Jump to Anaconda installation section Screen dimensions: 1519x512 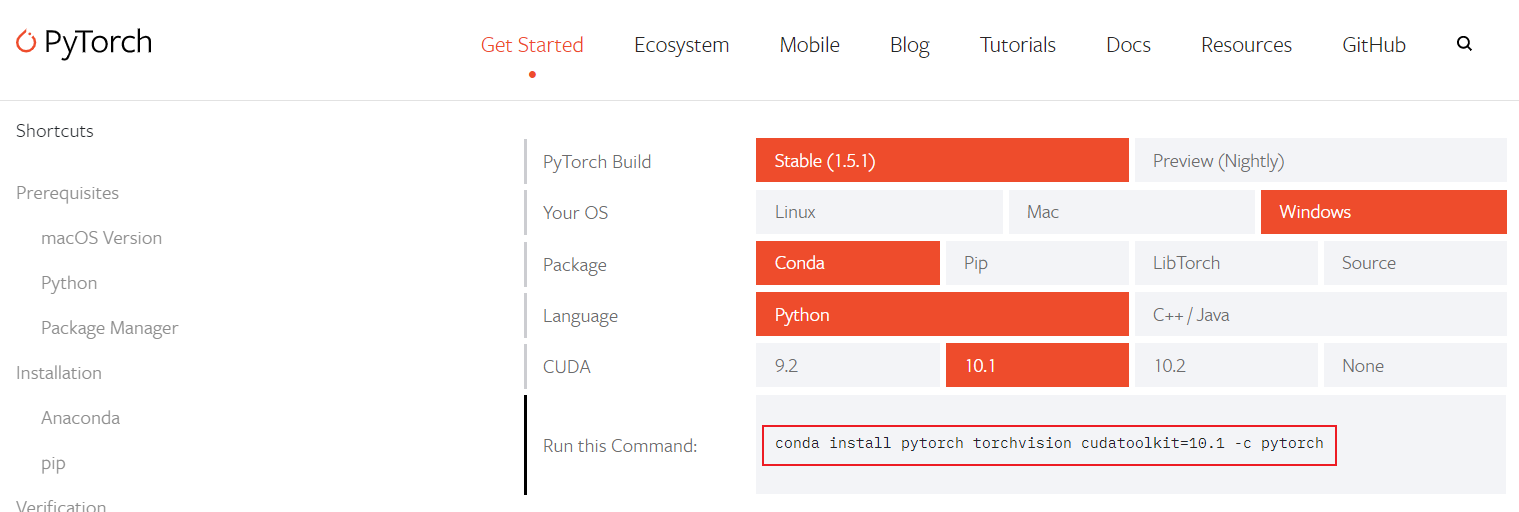pyautogui.click(x=80, y=418)
